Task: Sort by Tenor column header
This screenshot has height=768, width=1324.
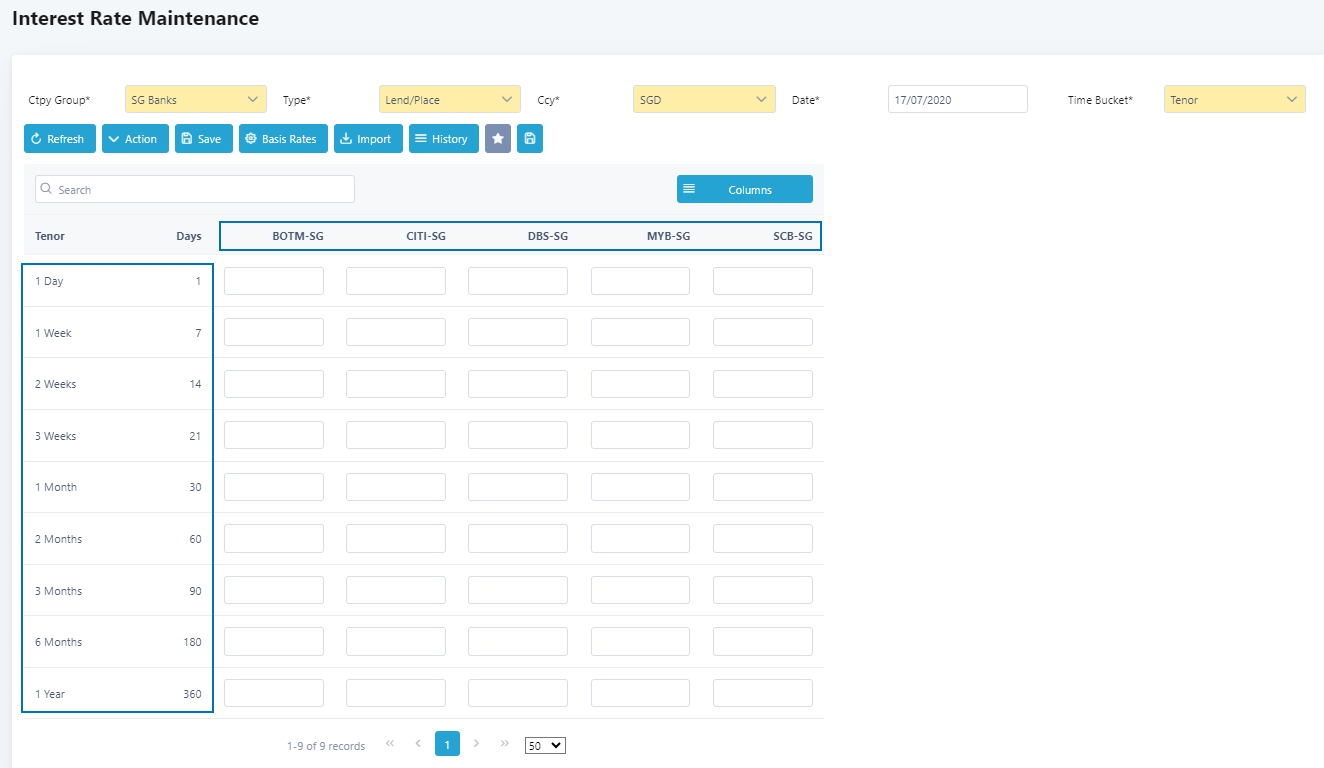Action: [50, 236]
